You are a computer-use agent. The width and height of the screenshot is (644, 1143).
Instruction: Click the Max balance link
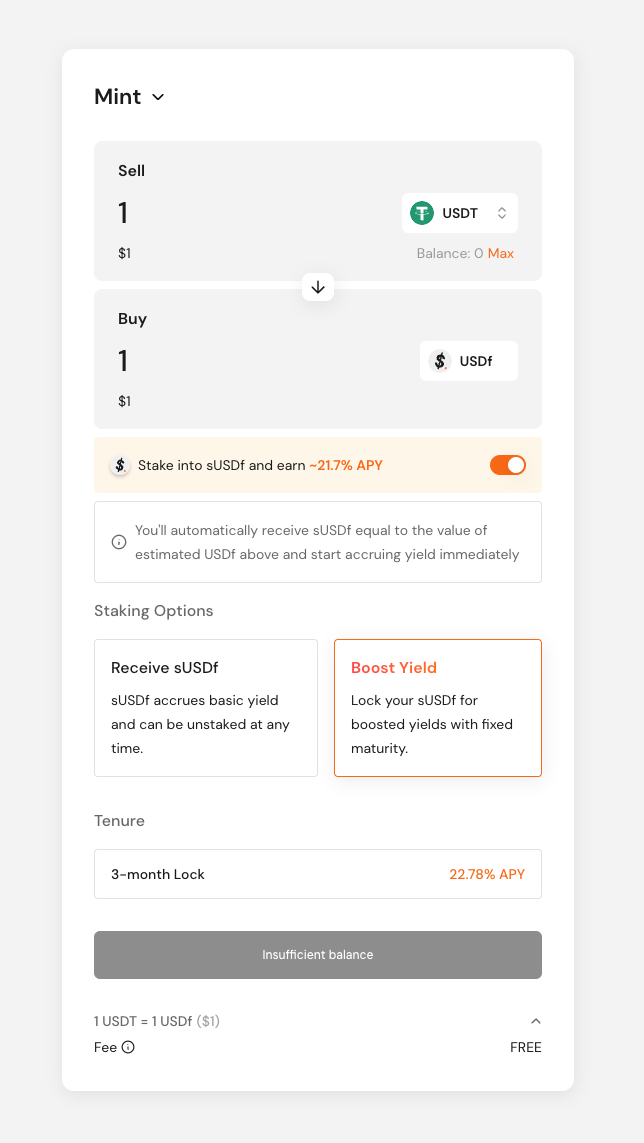point(501,254)
